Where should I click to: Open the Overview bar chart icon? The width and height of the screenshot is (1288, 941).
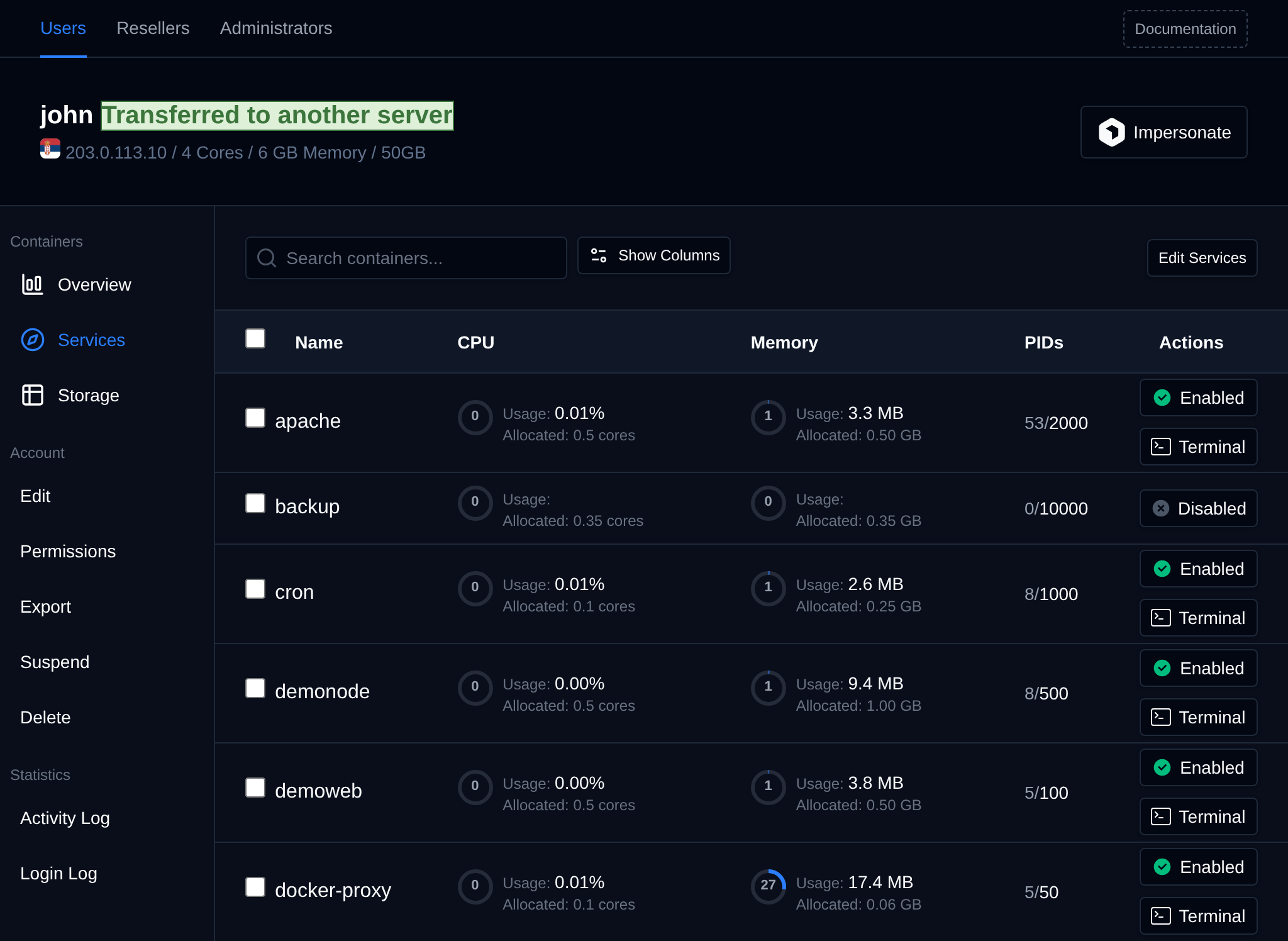pos(32,285)
